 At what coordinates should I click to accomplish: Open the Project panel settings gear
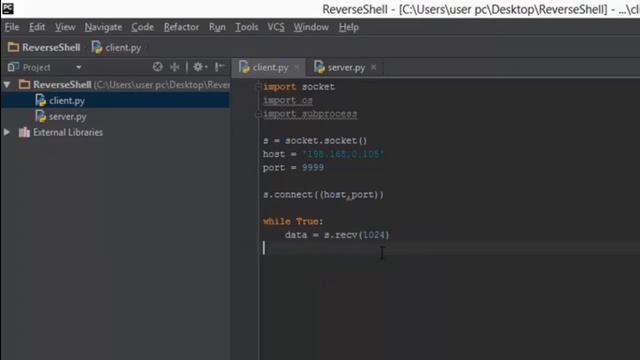tap(200, 67)
